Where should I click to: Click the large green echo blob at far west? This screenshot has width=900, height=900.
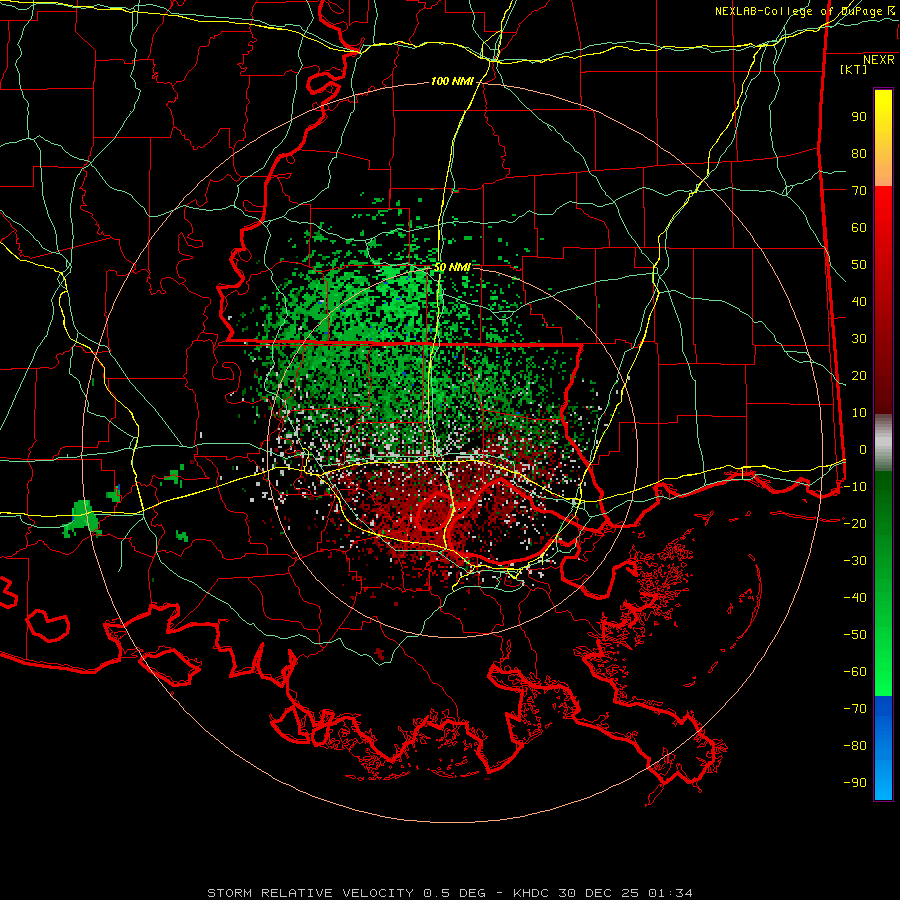pyautogui.click(x=82, y=517)
